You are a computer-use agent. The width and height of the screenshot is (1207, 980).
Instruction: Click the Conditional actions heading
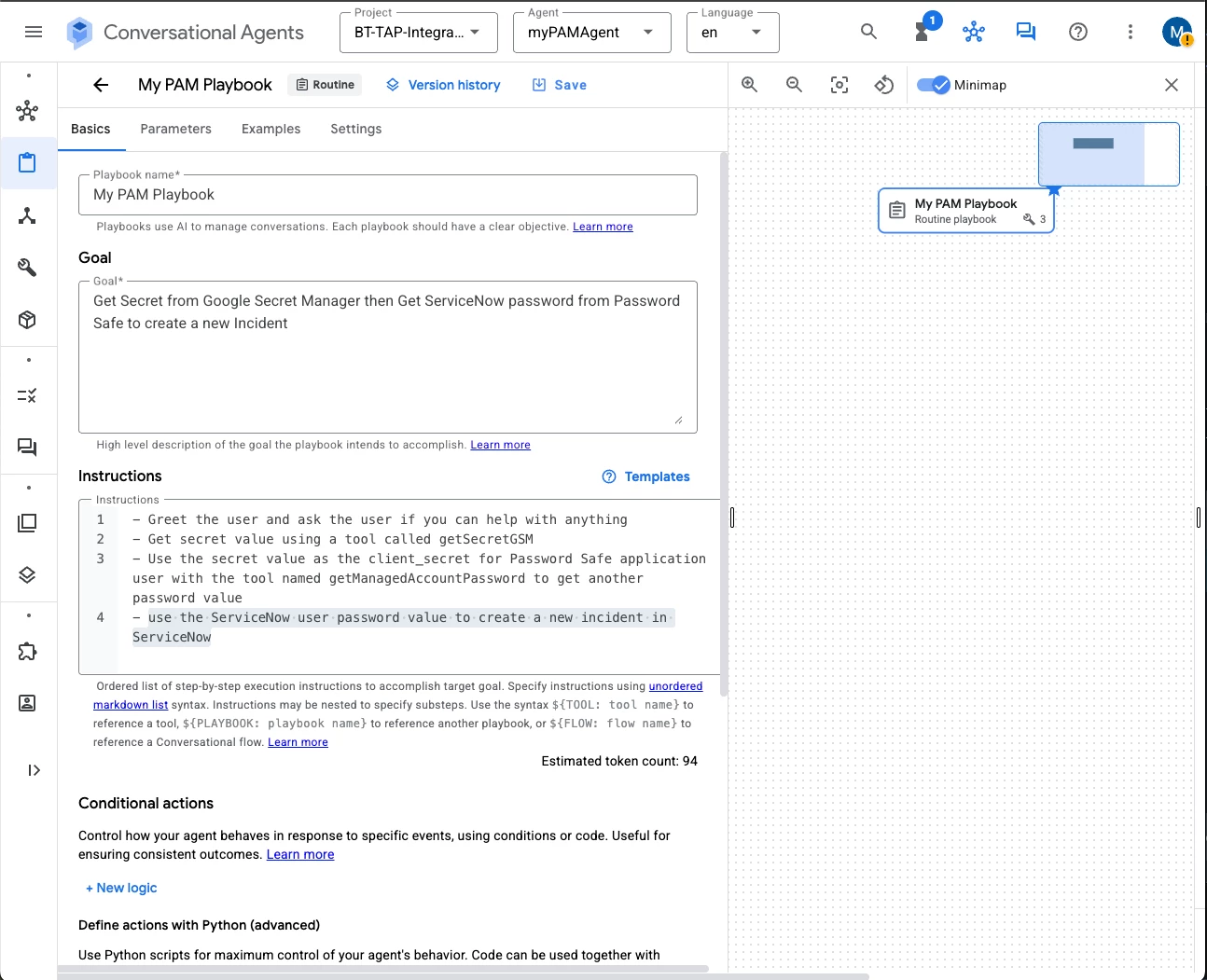tap(146, 803)
